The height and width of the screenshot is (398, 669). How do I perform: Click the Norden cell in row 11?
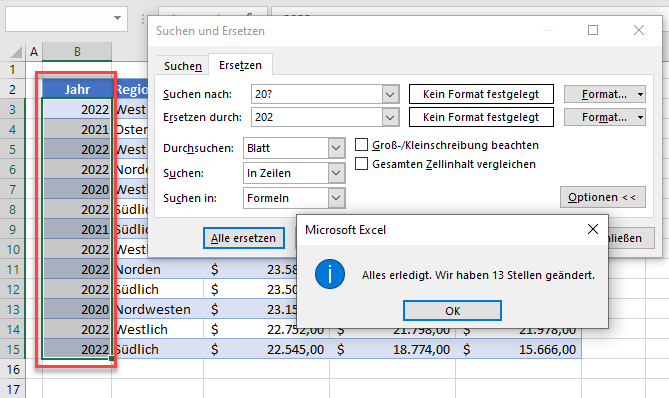pos(157,270)
